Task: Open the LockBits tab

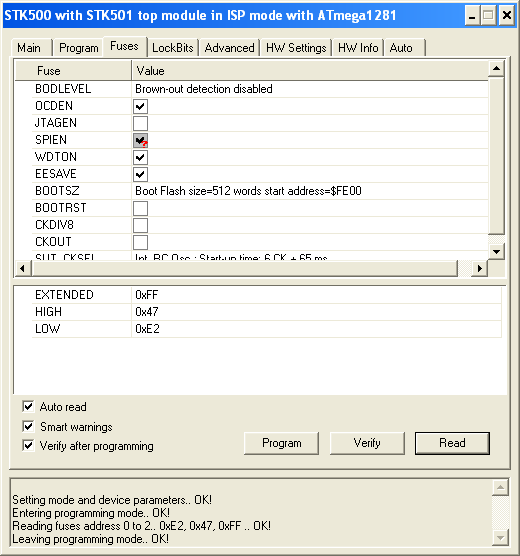Action: click(x=173, y=48)
